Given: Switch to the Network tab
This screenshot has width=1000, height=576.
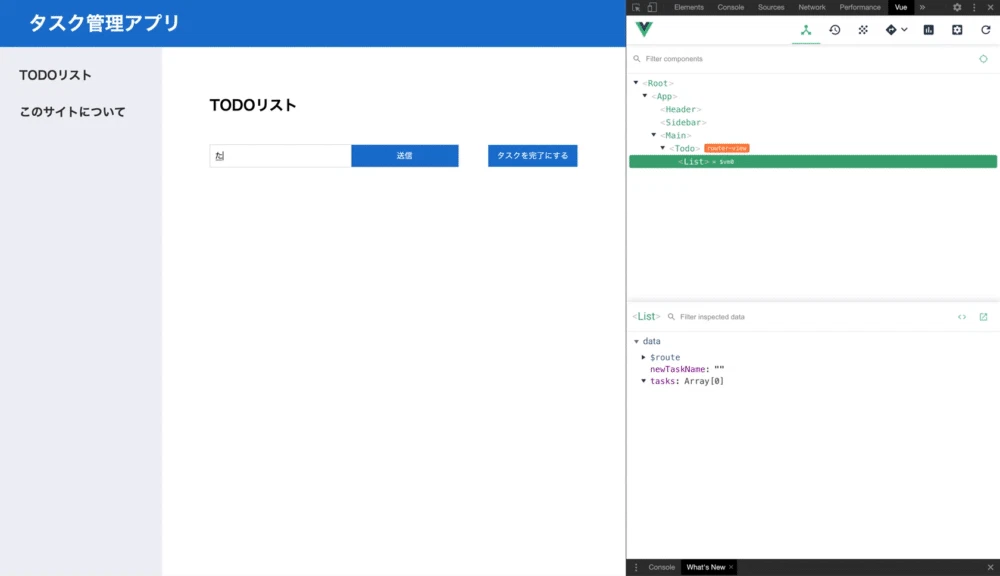Looking at the screenshot, I should point(812,8).
